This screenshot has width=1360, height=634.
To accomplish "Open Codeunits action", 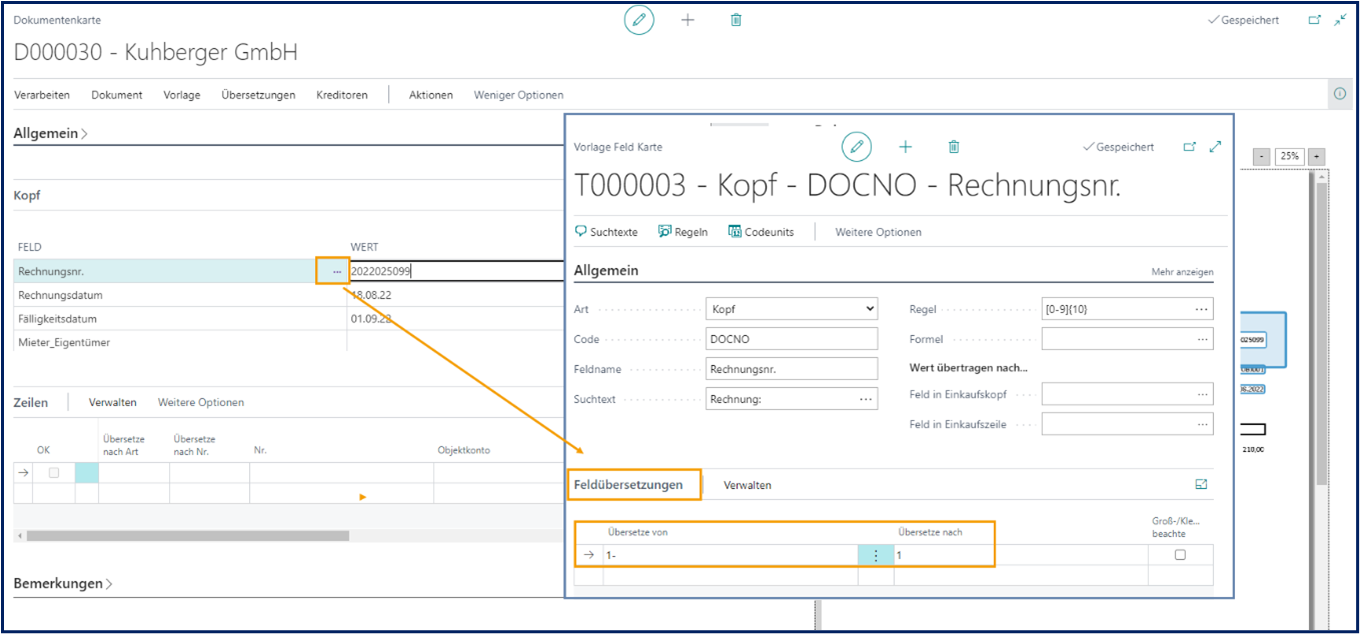I will point(761,232).
